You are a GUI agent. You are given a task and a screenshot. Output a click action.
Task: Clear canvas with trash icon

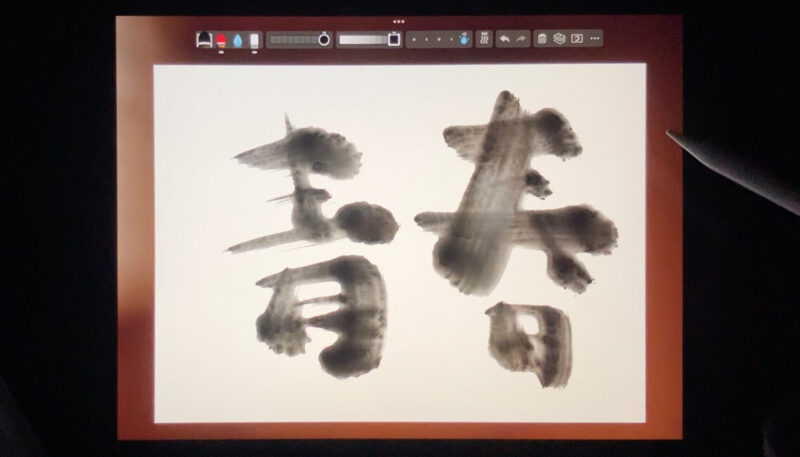pyautogui.click(x=542, y=39)
